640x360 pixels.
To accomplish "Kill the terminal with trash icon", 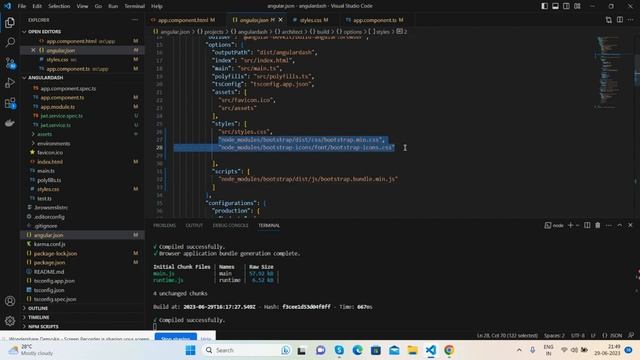I will pyautogui.click(x=598, y=225).
